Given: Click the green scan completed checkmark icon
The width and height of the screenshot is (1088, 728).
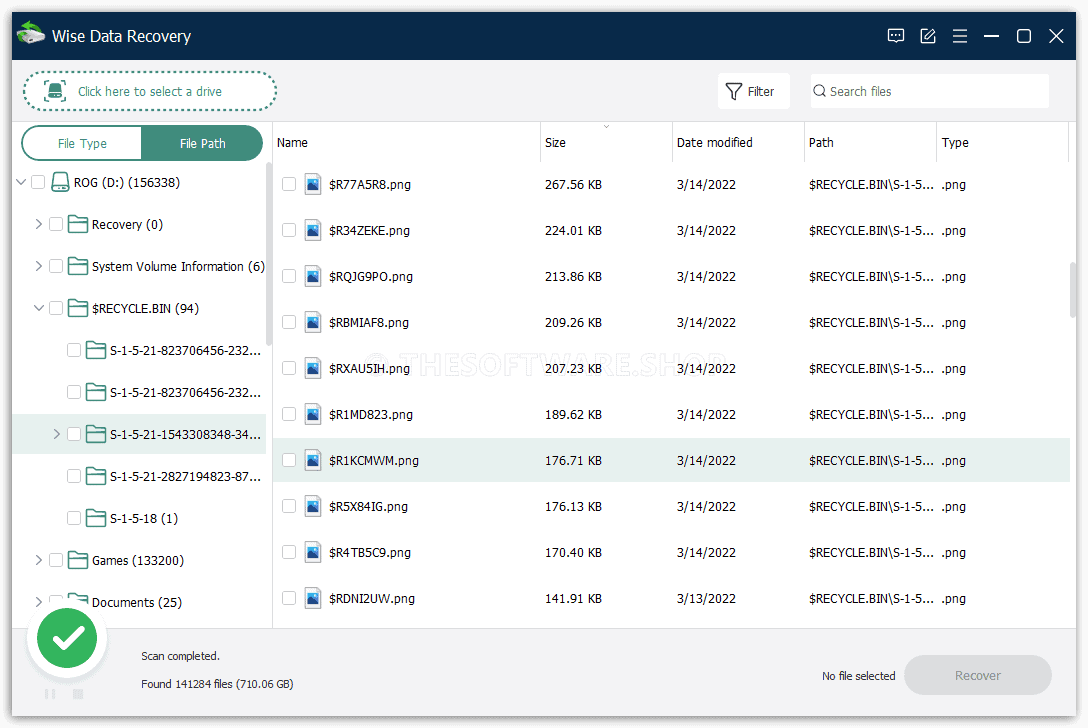Looking at the screenshot, I should [x=67, y=638].
